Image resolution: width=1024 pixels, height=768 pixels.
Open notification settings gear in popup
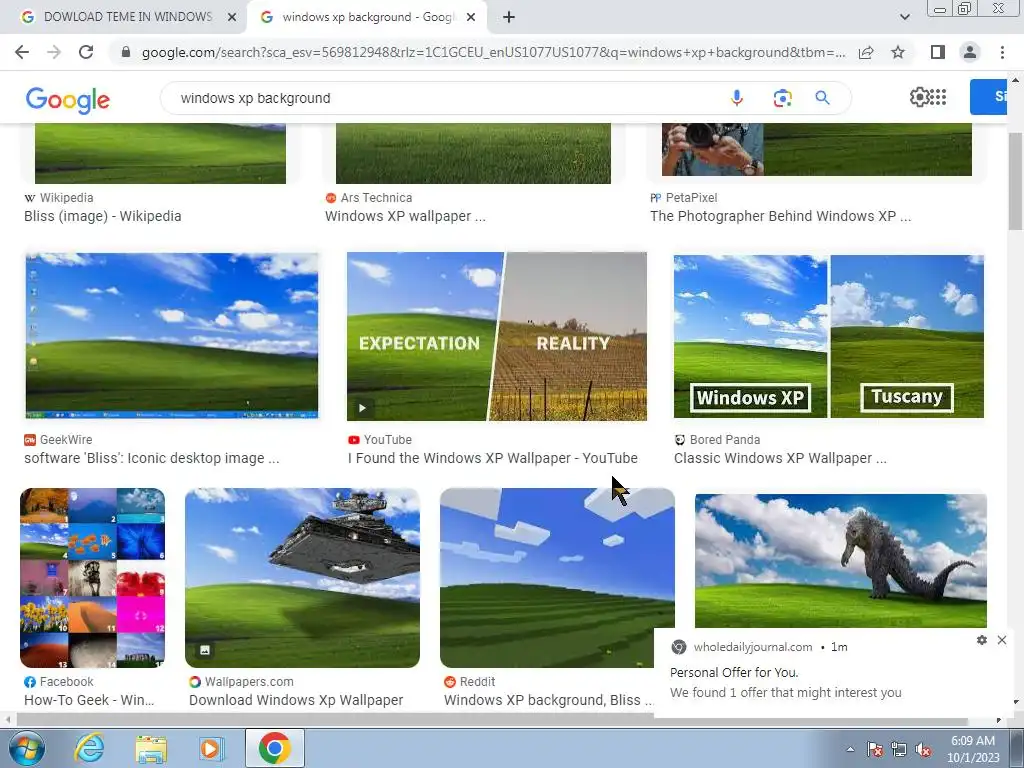click(x=982, y=640)
